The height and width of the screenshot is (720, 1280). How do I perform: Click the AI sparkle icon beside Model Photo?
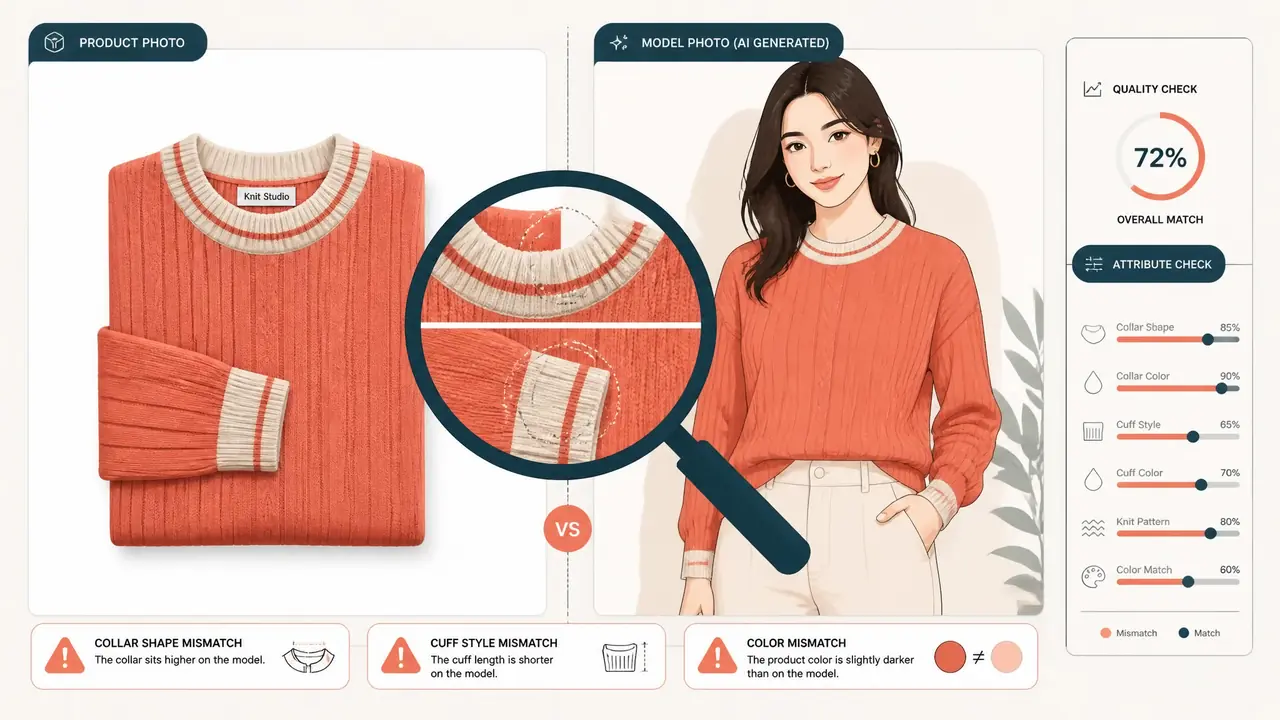point(620,43)
